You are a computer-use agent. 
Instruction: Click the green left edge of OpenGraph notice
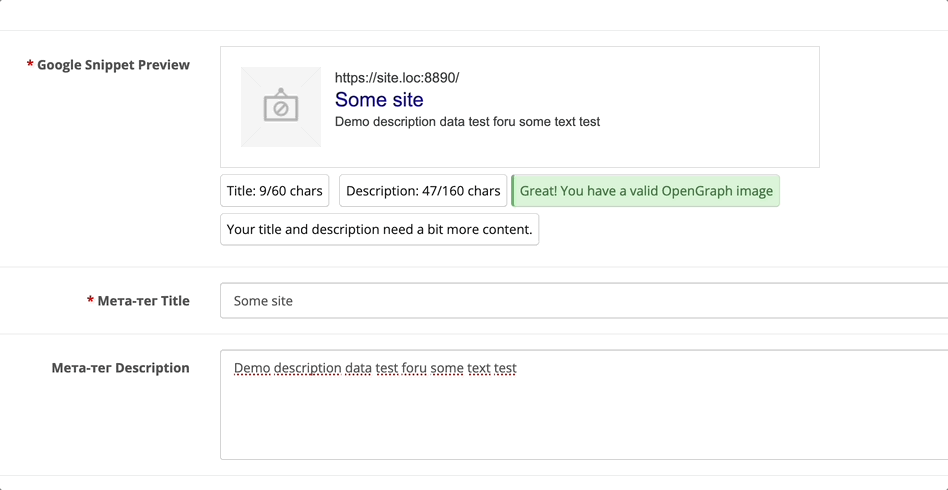[513, 191]
